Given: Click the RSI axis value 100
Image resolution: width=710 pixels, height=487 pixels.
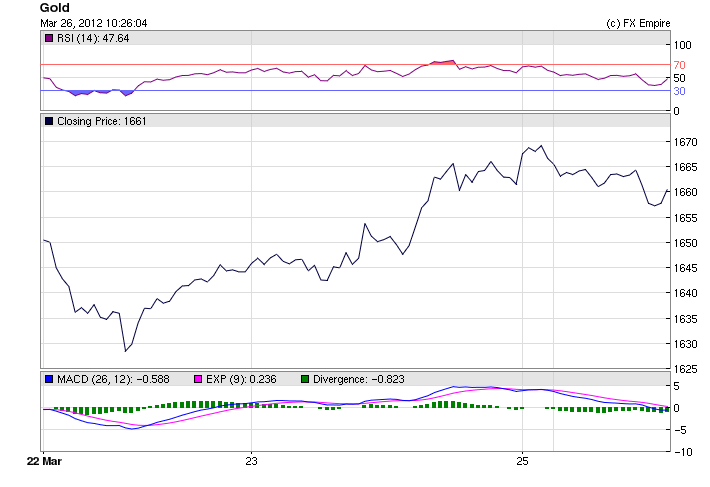Looking at the screenshot, I should 682,45.
